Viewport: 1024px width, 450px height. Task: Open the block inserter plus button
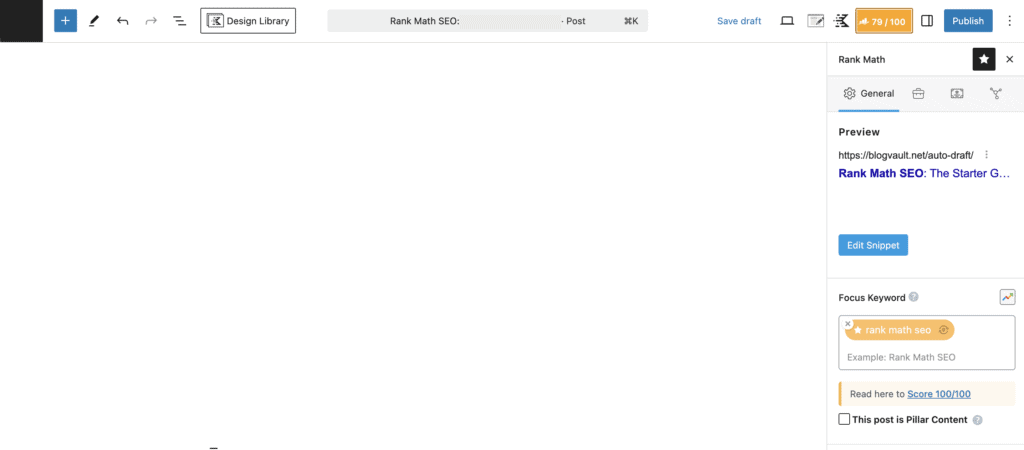coord(65,21)
